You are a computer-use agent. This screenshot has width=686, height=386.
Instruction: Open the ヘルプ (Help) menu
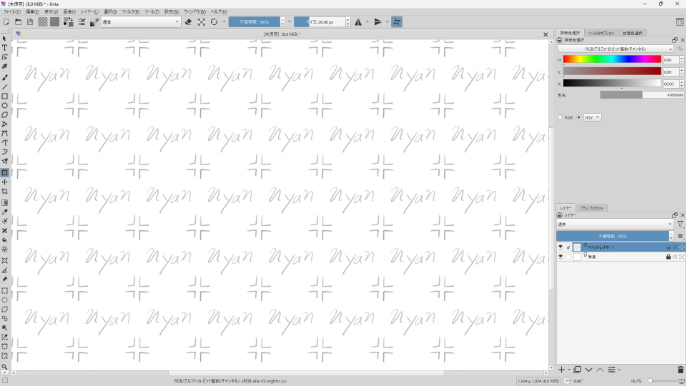pos(219,12)
